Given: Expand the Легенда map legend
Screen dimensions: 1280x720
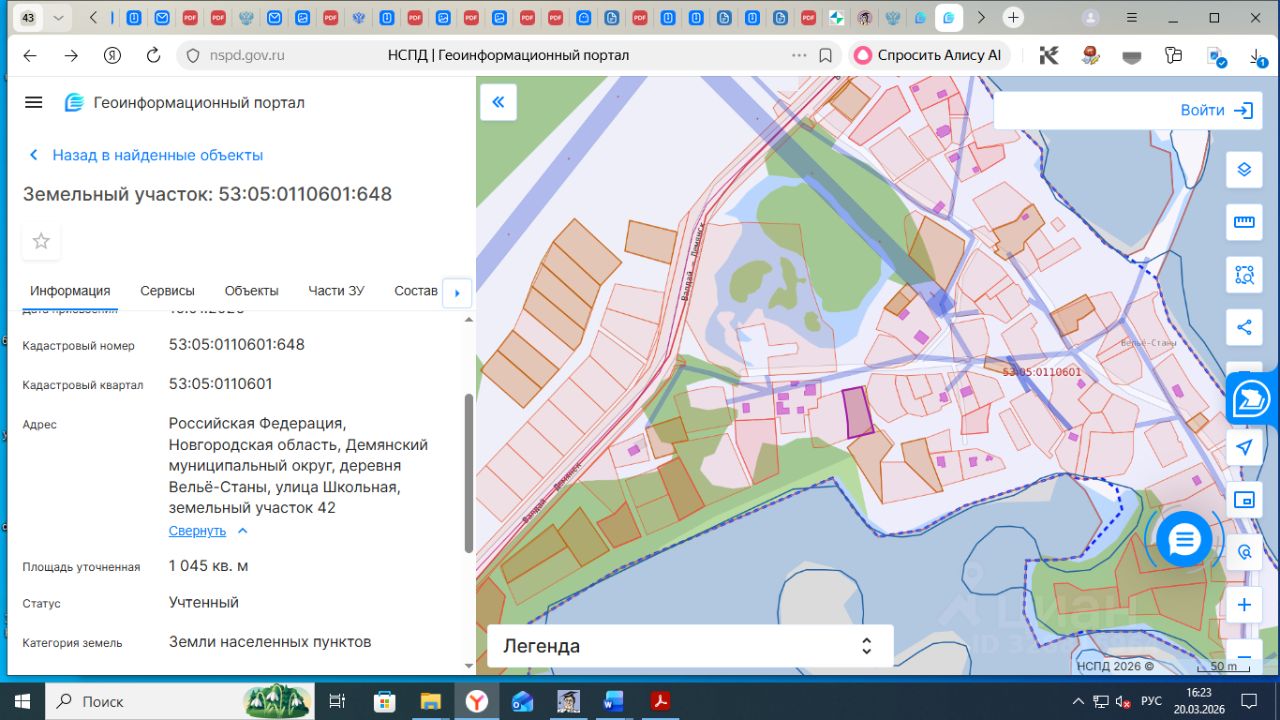Looking at the screenshot, I should point(689,646).
